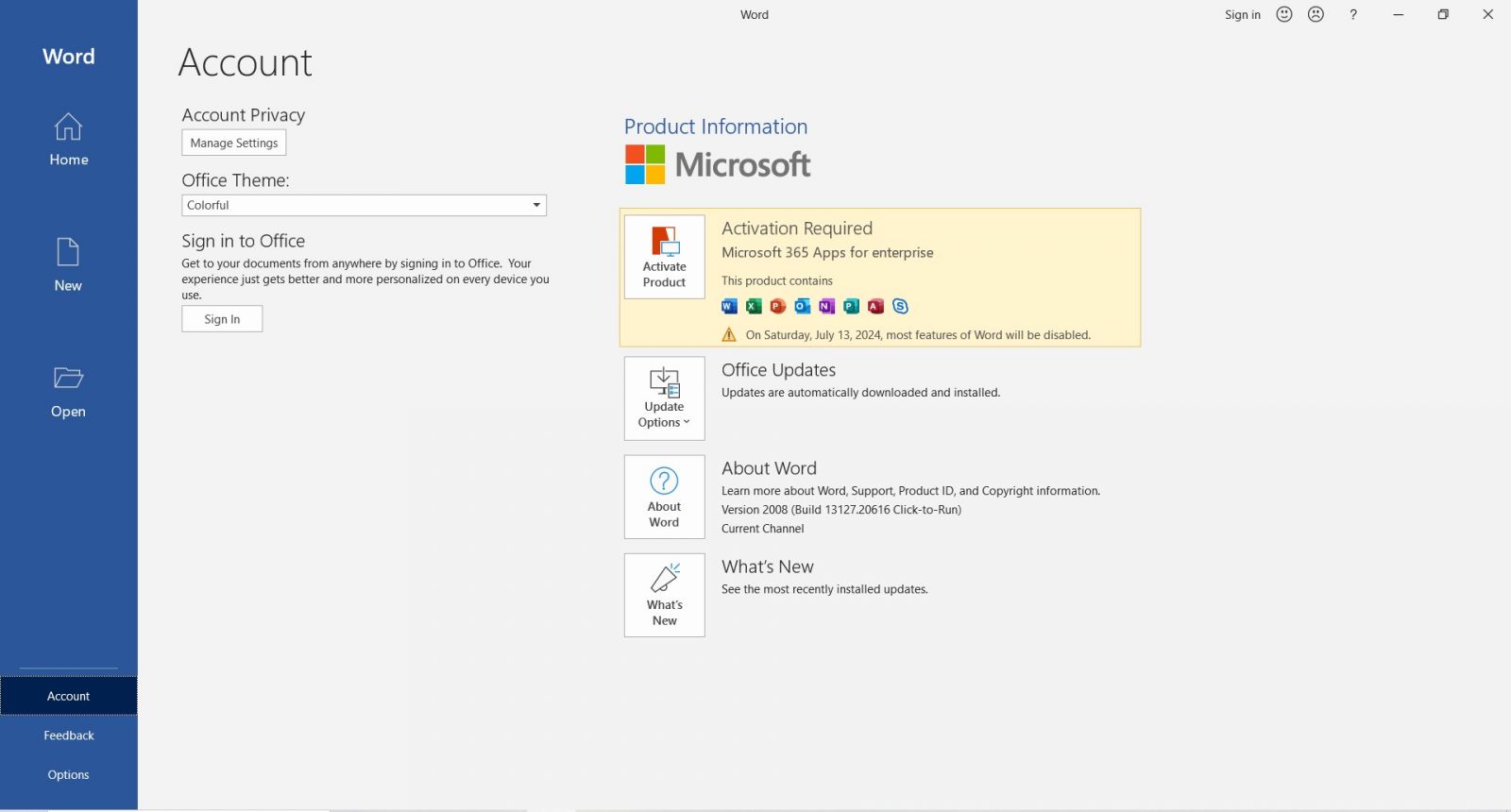The image size is (1511, 812).
Task: Click the Excel app icon in product list
Action: 754,306
